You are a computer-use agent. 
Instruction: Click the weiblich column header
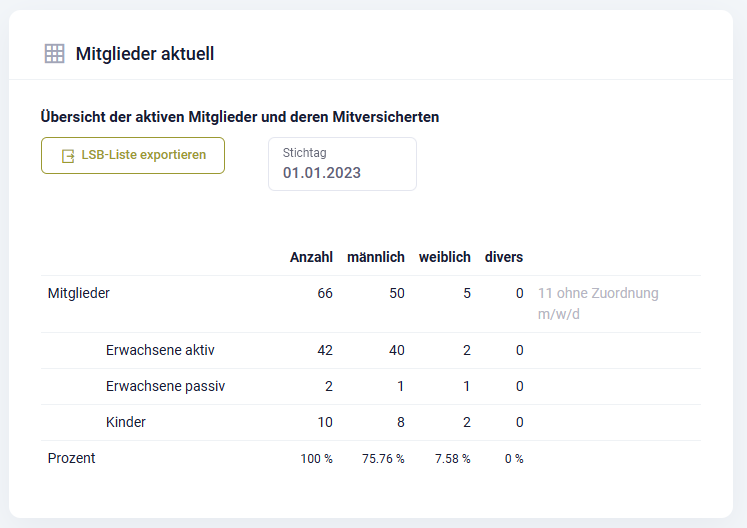(444, 257)
